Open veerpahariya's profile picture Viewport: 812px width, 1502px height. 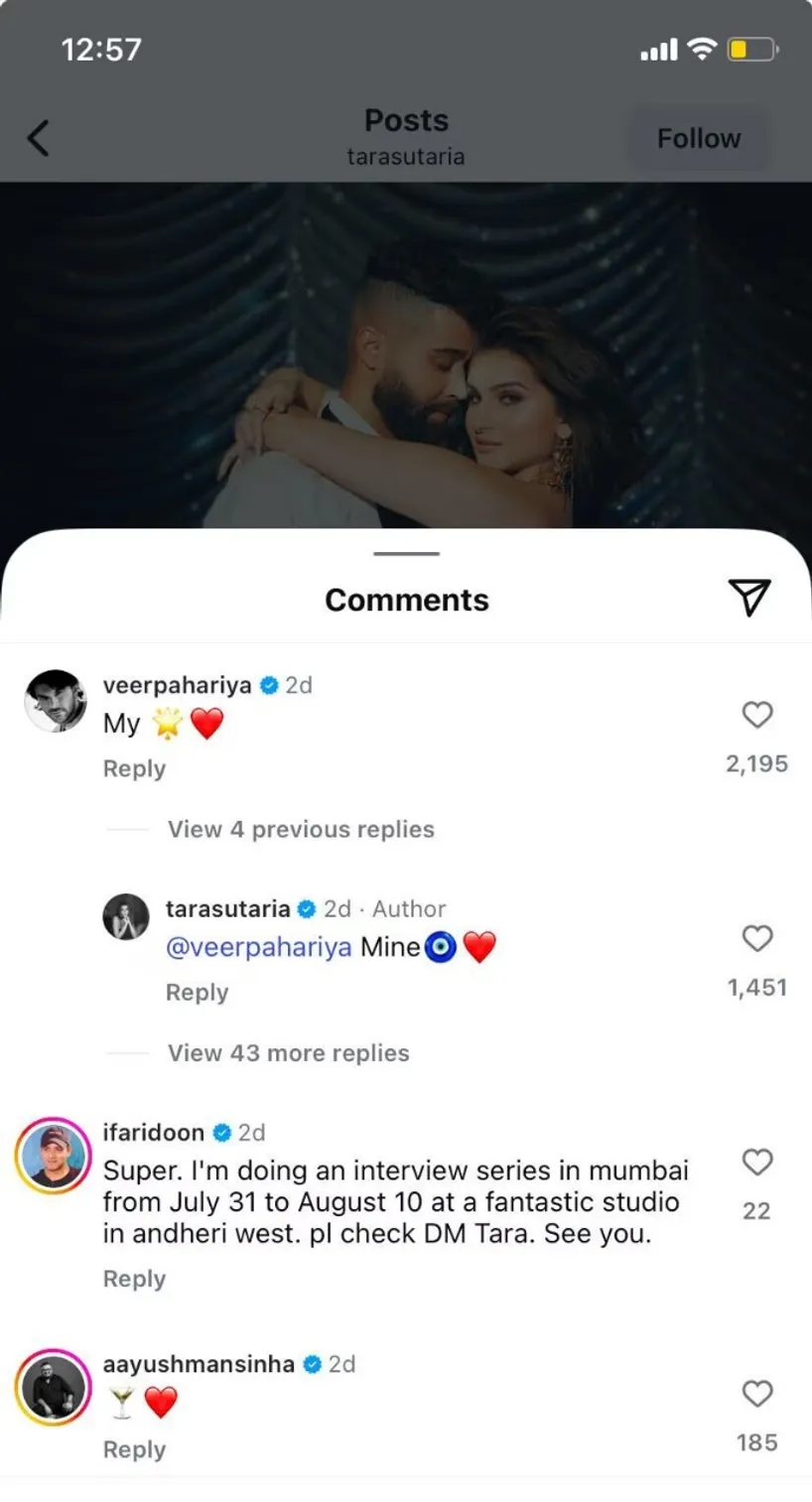coord(56,702)
